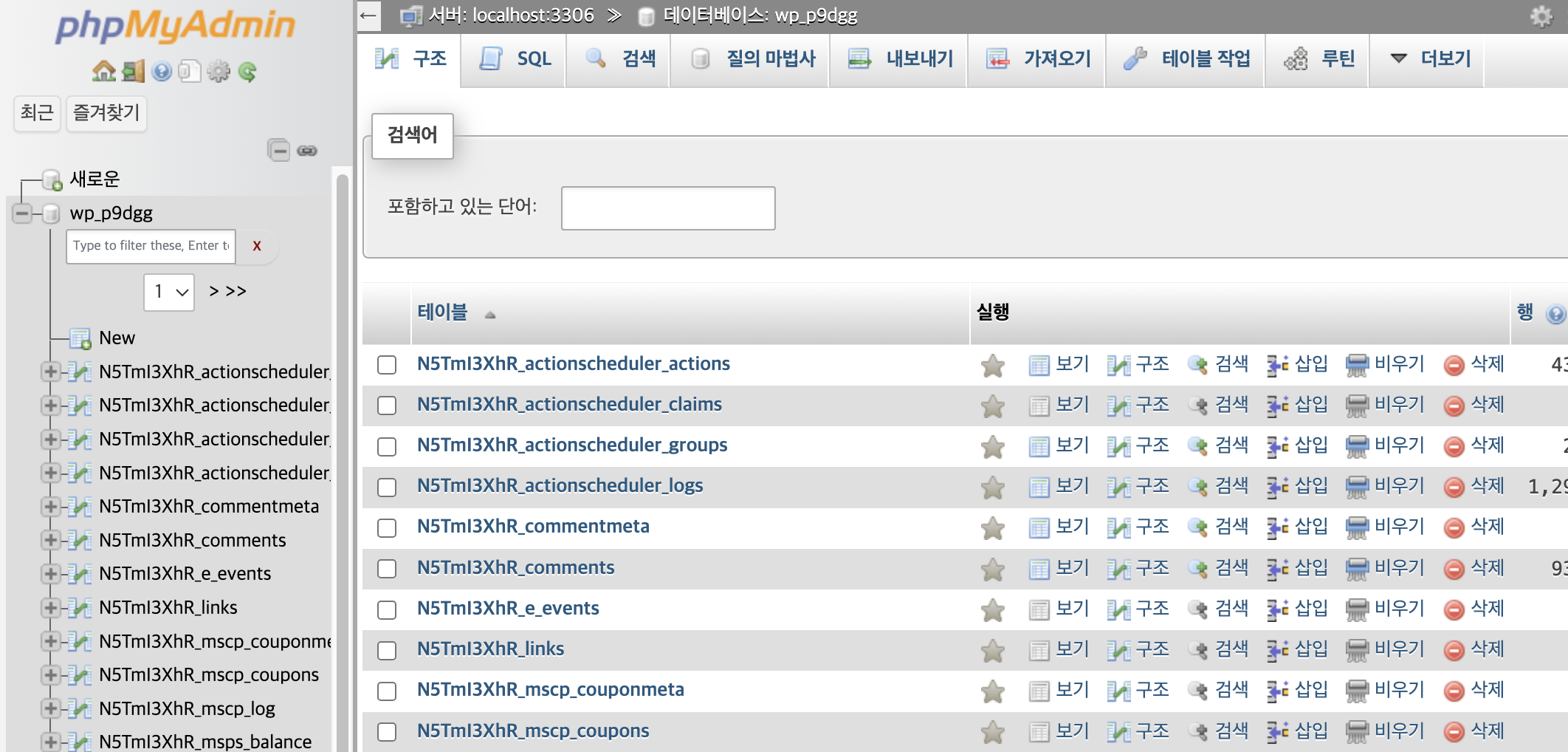Click the reload navigation panel icon
Screen dimensions: 1568x752
click(247, 72)
